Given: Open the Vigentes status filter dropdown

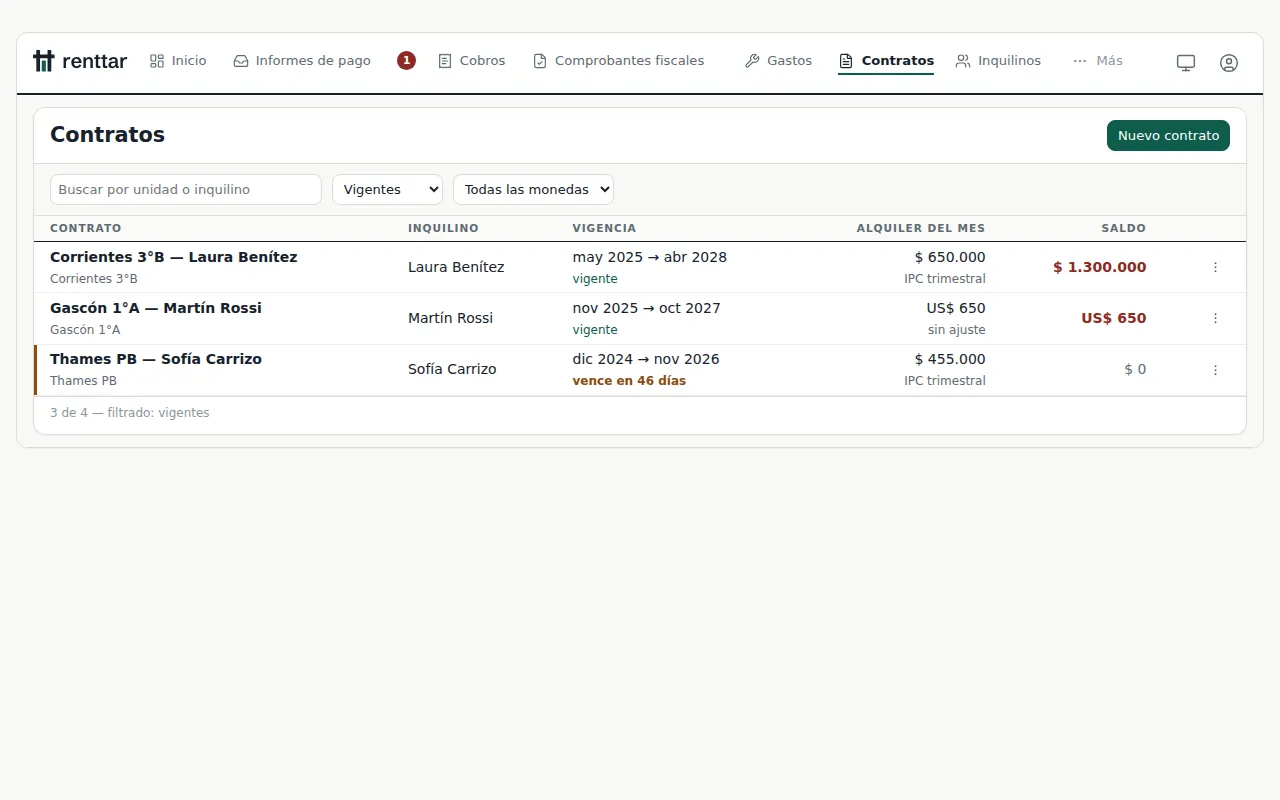Looking at the screenshot, I should point(387,189).
